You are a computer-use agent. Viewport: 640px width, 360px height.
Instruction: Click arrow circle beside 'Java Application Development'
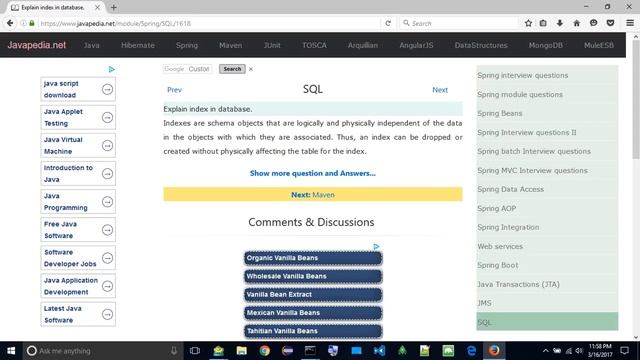pos(107,286)
